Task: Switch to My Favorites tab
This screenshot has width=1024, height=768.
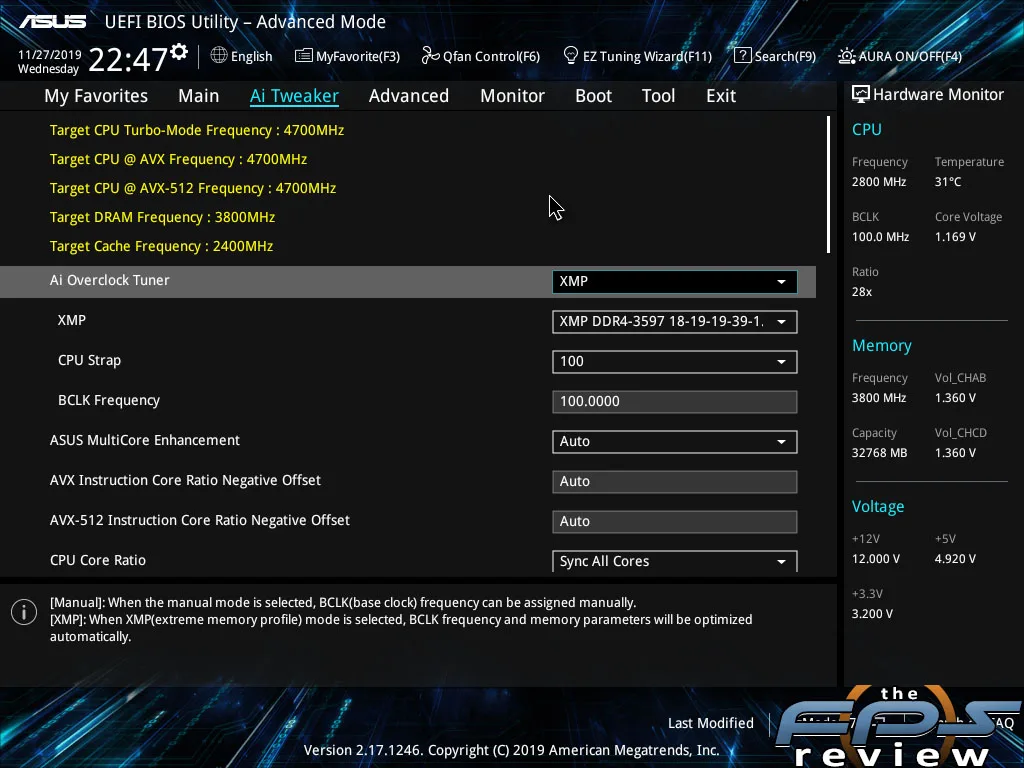Action: 96,96
